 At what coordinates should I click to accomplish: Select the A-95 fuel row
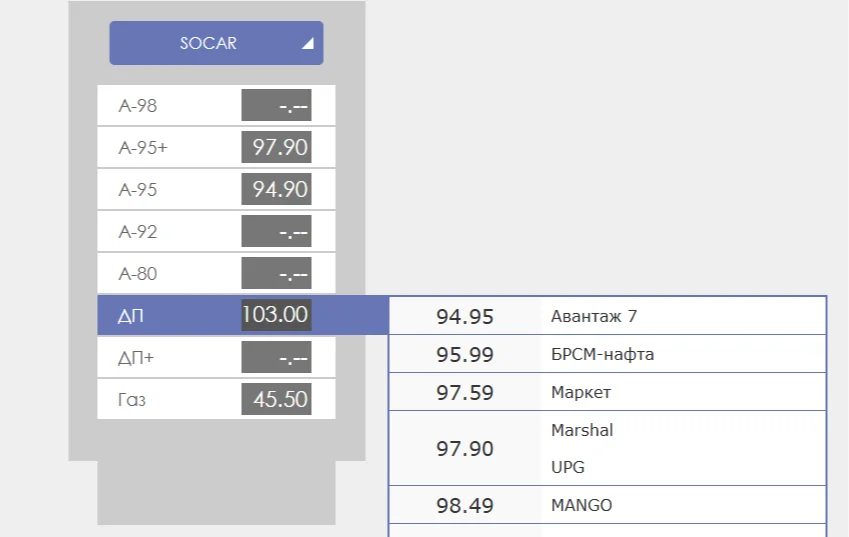click(216, 189)
